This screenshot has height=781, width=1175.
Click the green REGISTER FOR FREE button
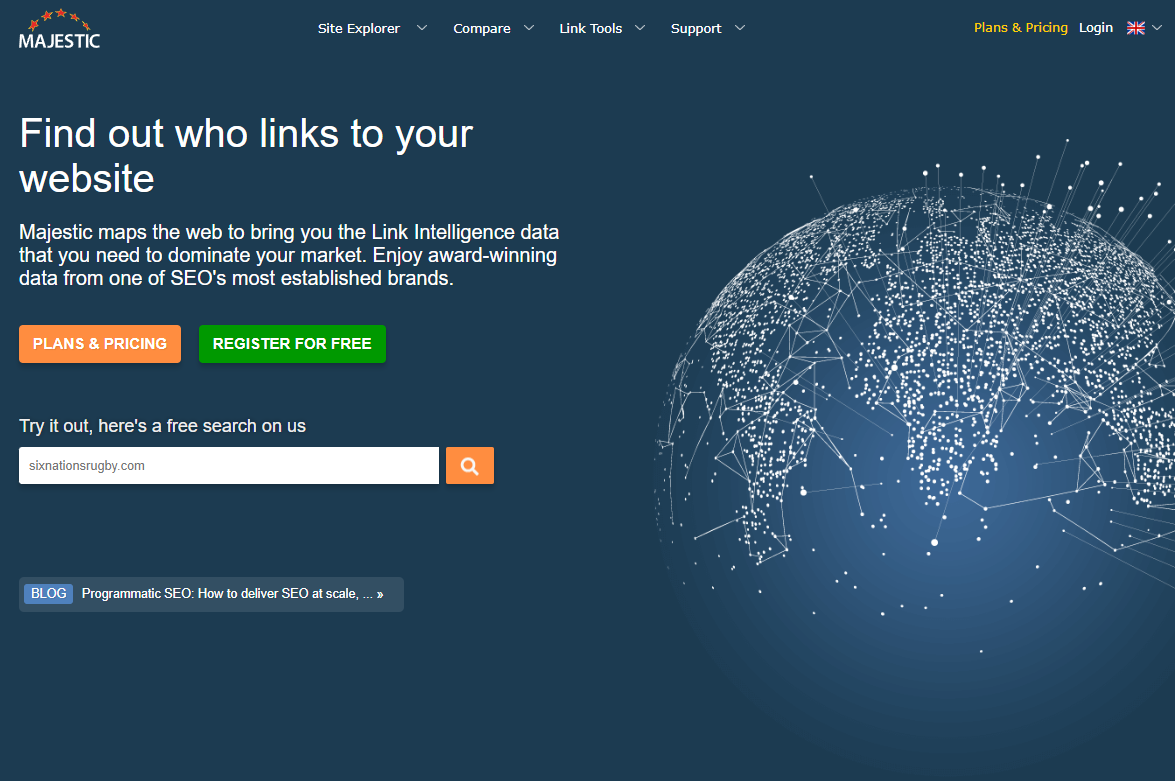tap(292, 344)
